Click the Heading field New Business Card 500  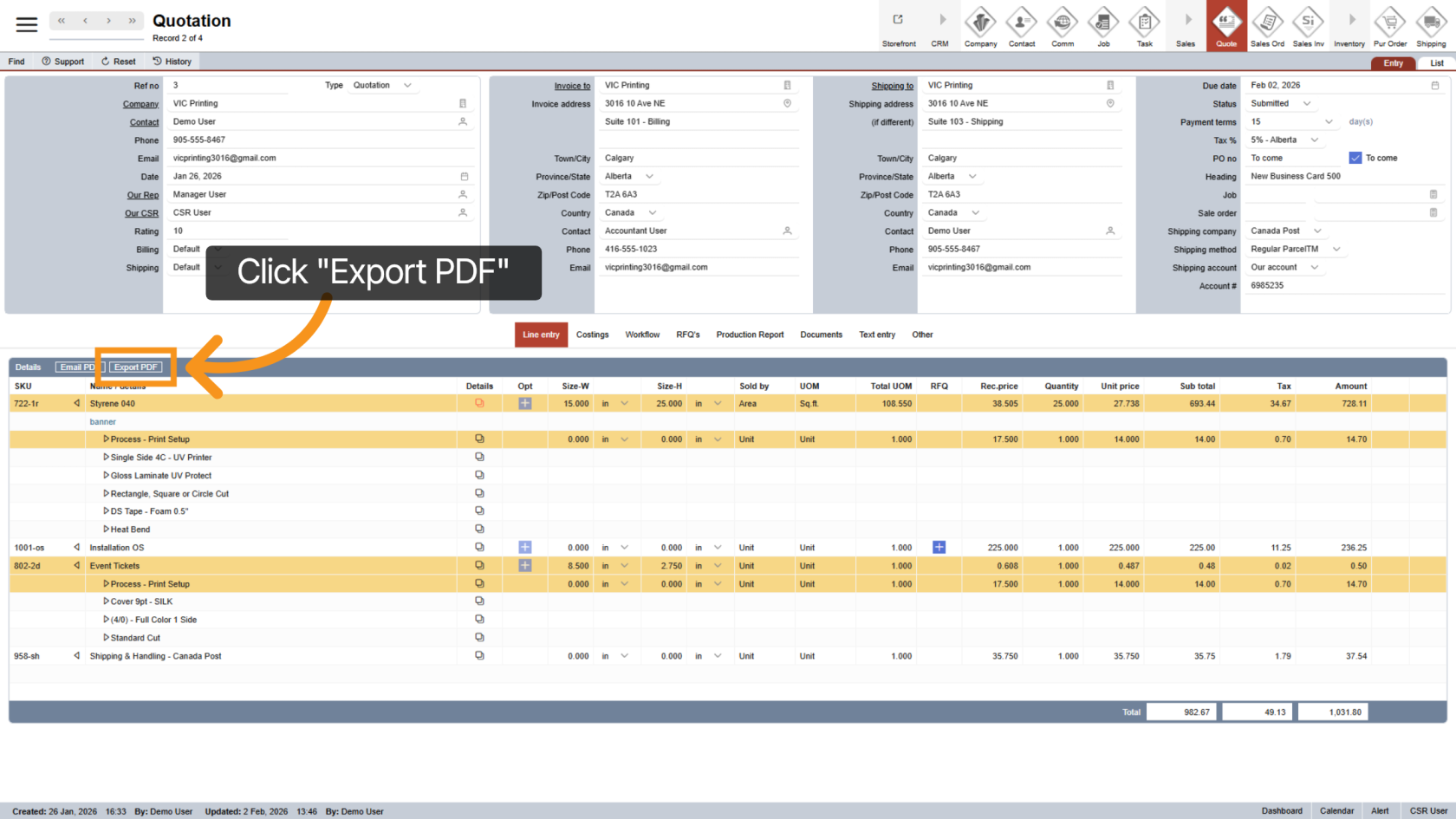click(x=1335, y=177)
